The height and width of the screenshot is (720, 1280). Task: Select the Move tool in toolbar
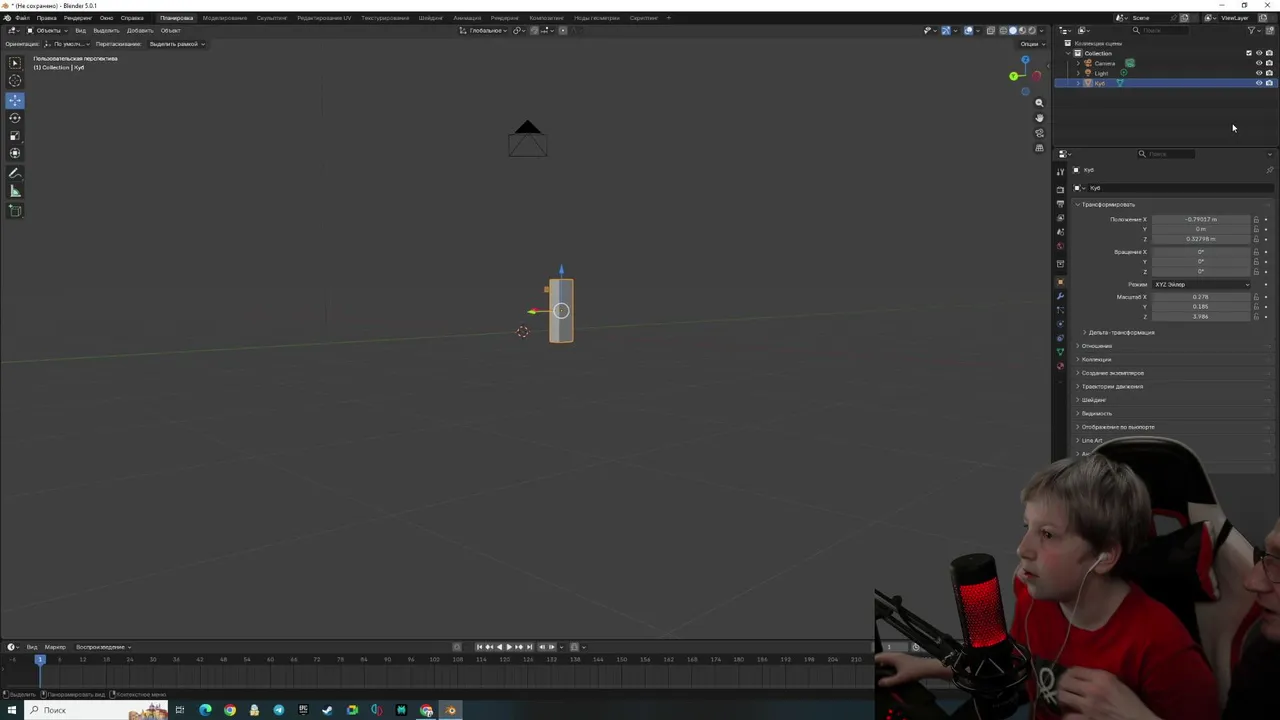(15, 100)
